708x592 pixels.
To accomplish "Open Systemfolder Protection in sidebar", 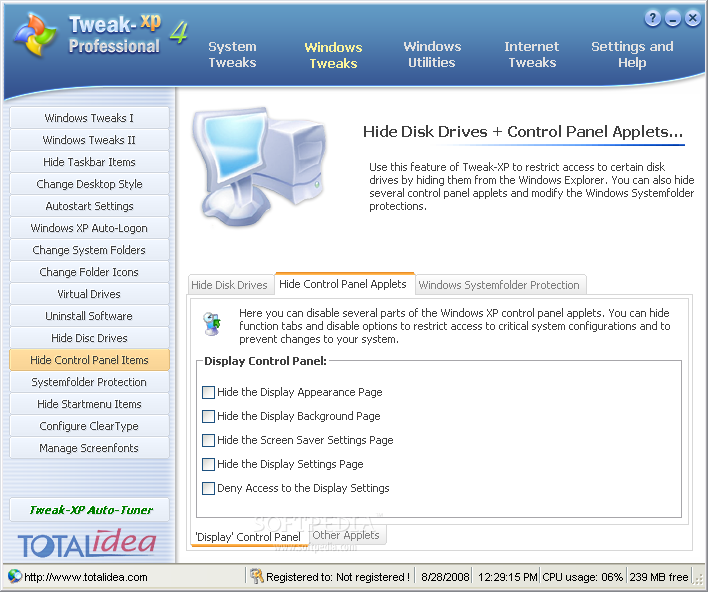I will (x=89, y=382).
